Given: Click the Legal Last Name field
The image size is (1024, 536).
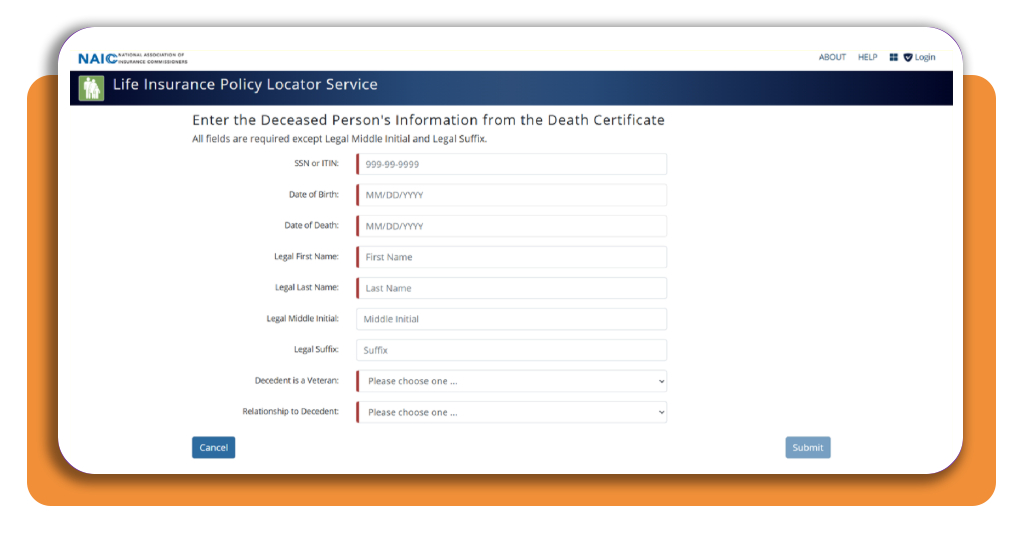Looking at the screenshot, I should coord(511,288).
